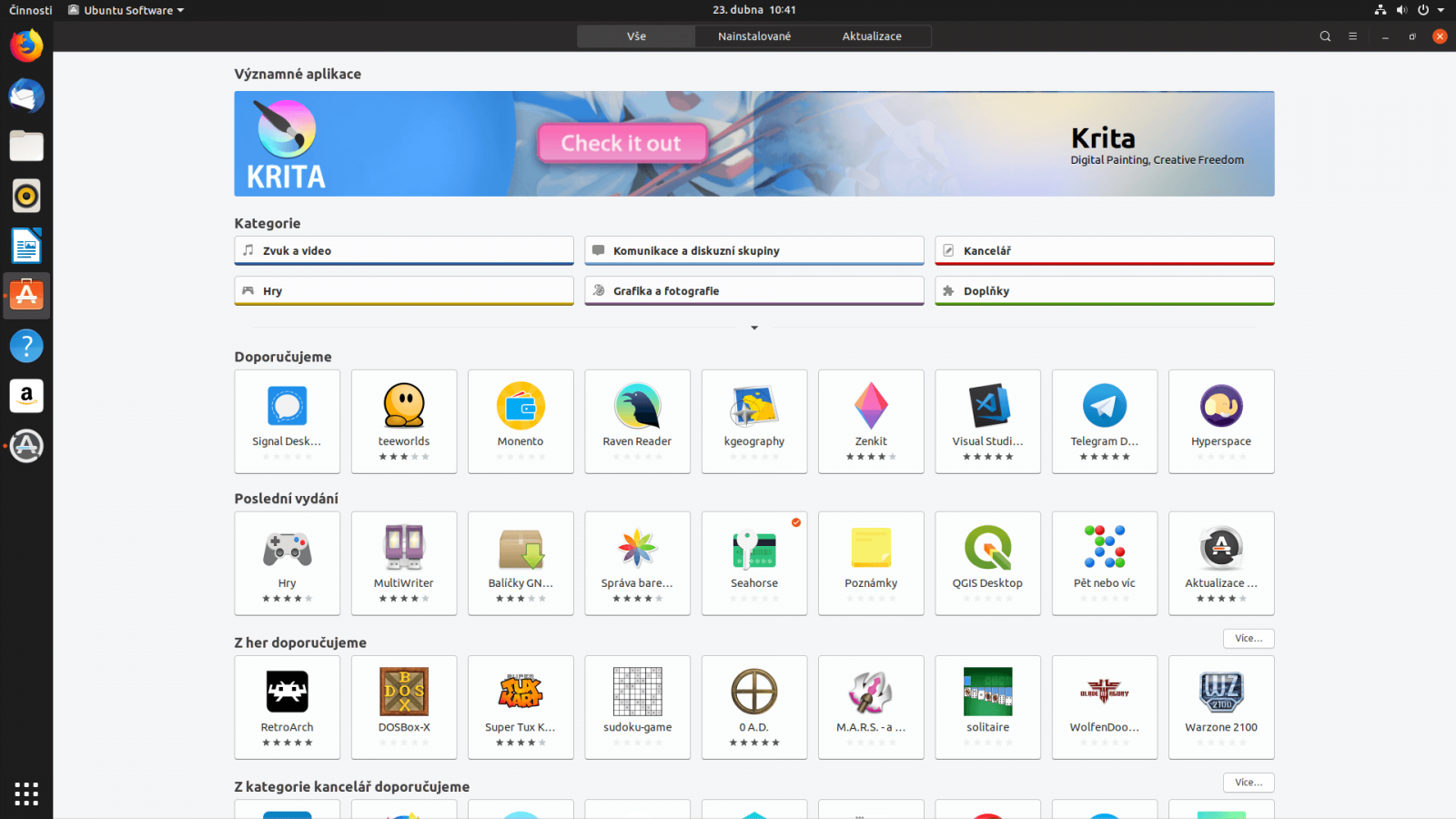Select the Poznámky notes app
This screenshot has height=819, width=1456.
[871, 563]
